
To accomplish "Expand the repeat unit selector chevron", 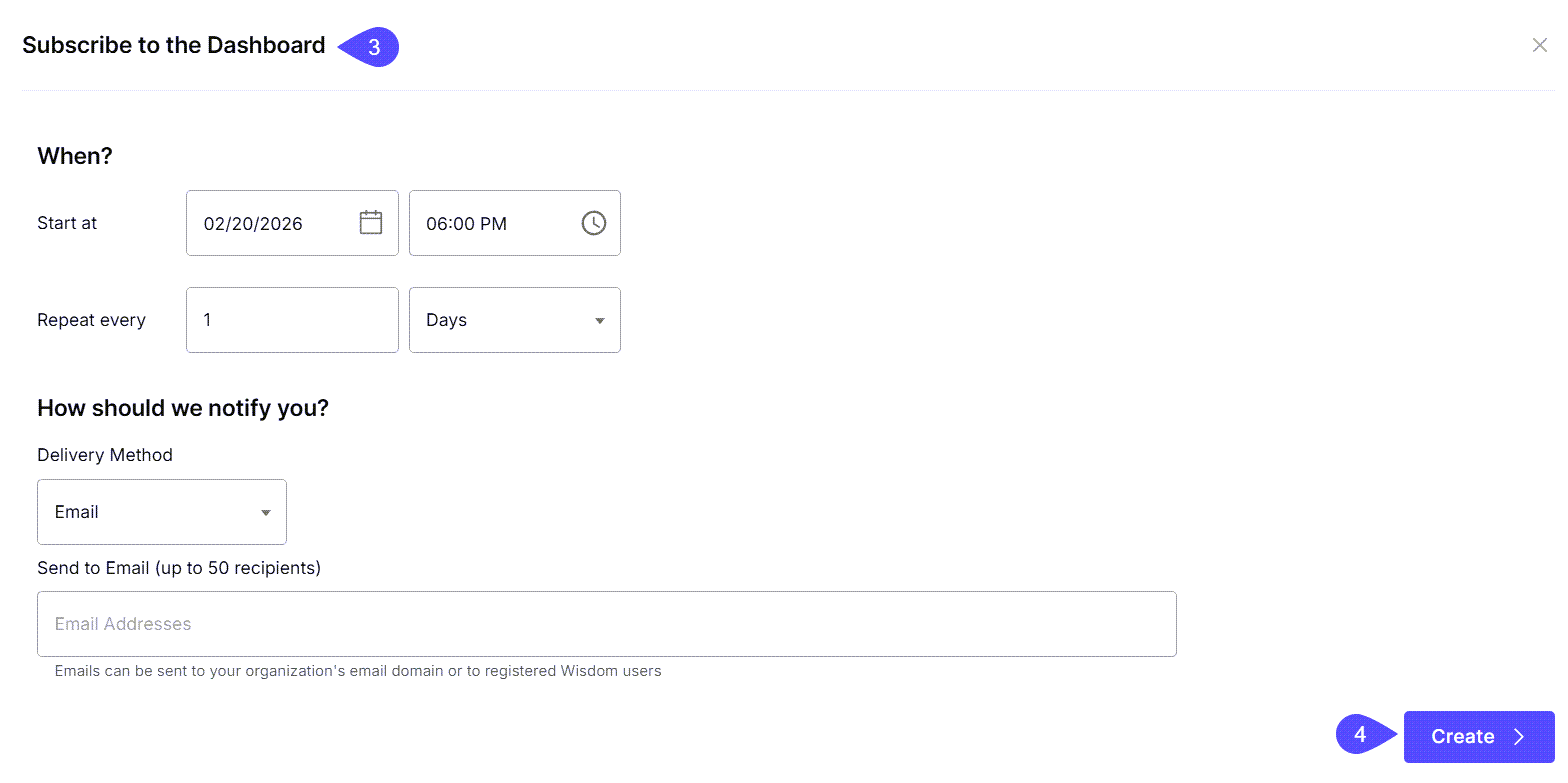I will point(598,319).
